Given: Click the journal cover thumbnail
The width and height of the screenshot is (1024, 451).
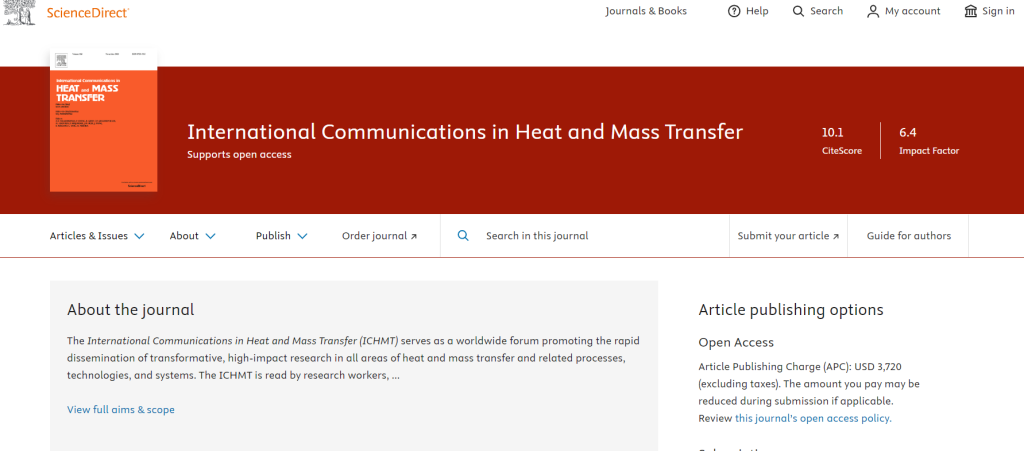Looking at the screenshot, I should (x=104, y=120).
